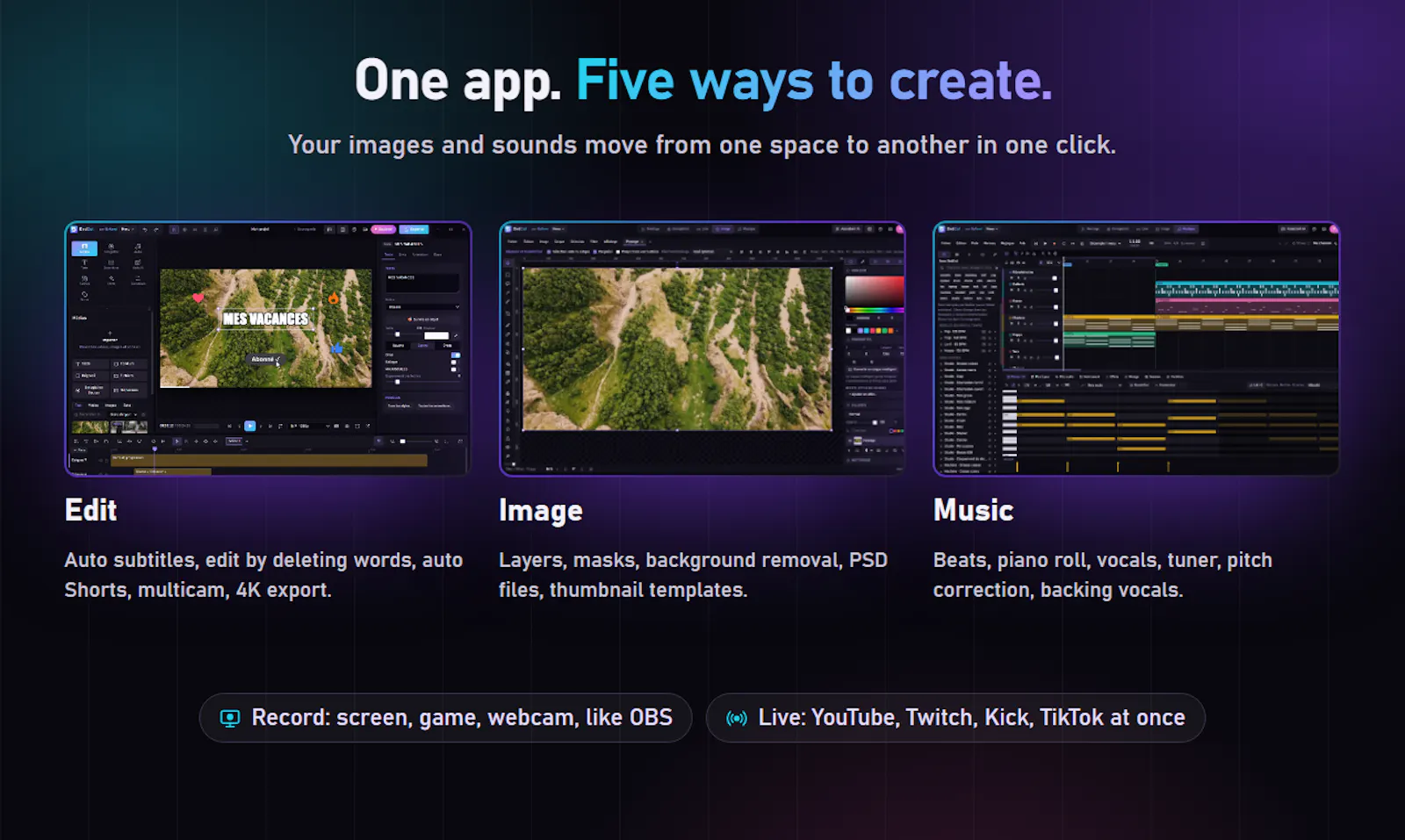Screen dimensions: 1405x840
Task: Open the Edit video editor screenshot
Action: pyautogui.click(x=268, y=348)
